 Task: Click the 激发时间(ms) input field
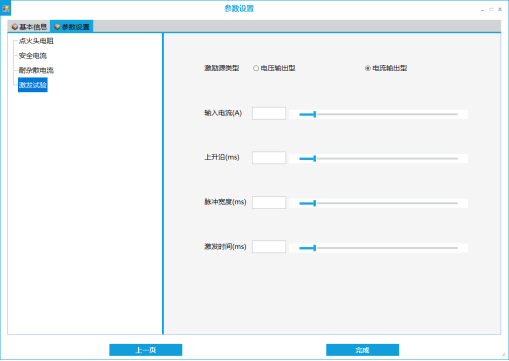269,247
